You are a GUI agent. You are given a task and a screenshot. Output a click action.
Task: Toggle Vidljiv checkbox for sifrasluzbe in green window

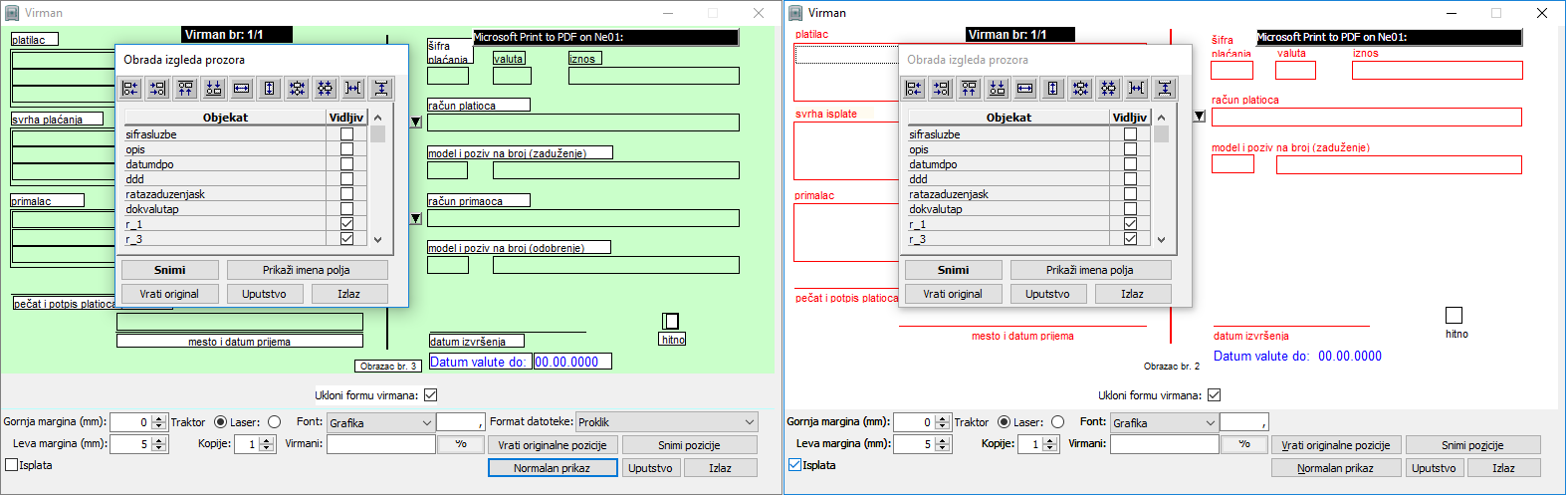point(346,134)
